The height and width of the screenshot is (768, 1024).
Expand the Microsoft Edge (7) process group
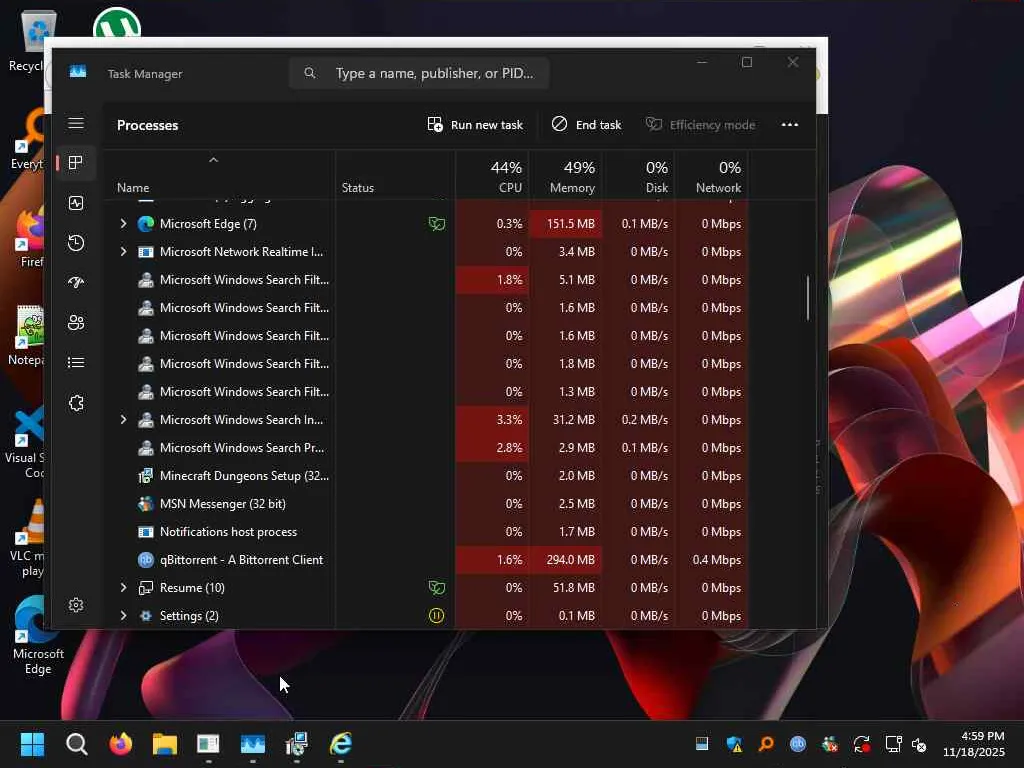tap(123, 224)
